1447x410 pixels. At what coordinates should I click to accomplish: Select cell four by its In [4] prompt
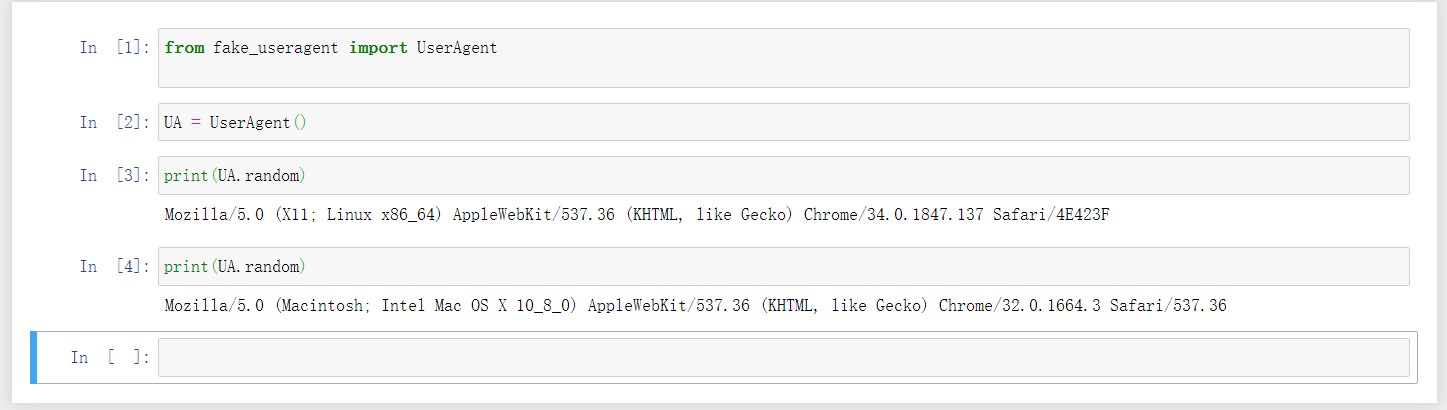pyautogui.click(x=116, y=267)
